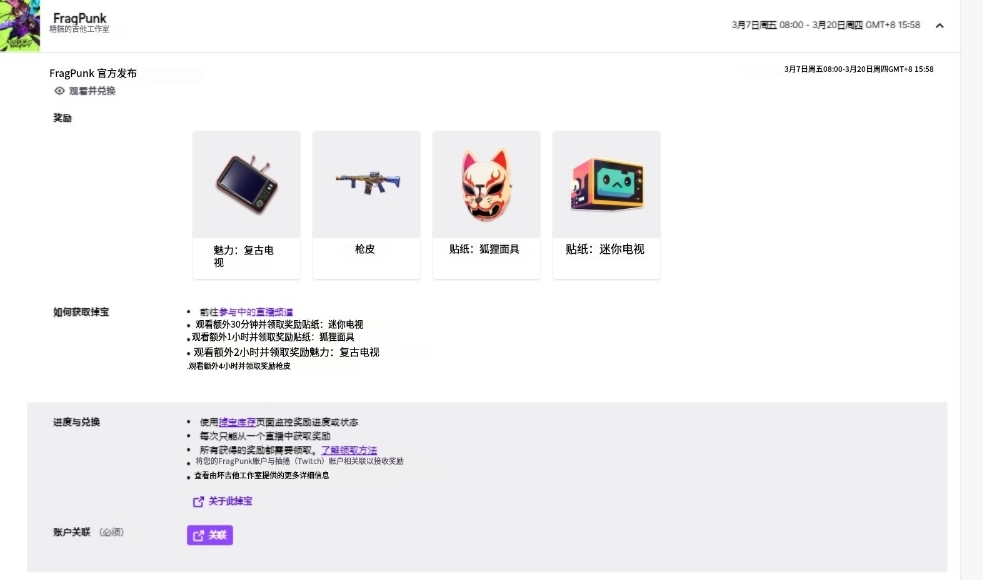983x580 pixels.
Task: Click the 观看额外4小时 reward instruction line
Action: [239, 366]
